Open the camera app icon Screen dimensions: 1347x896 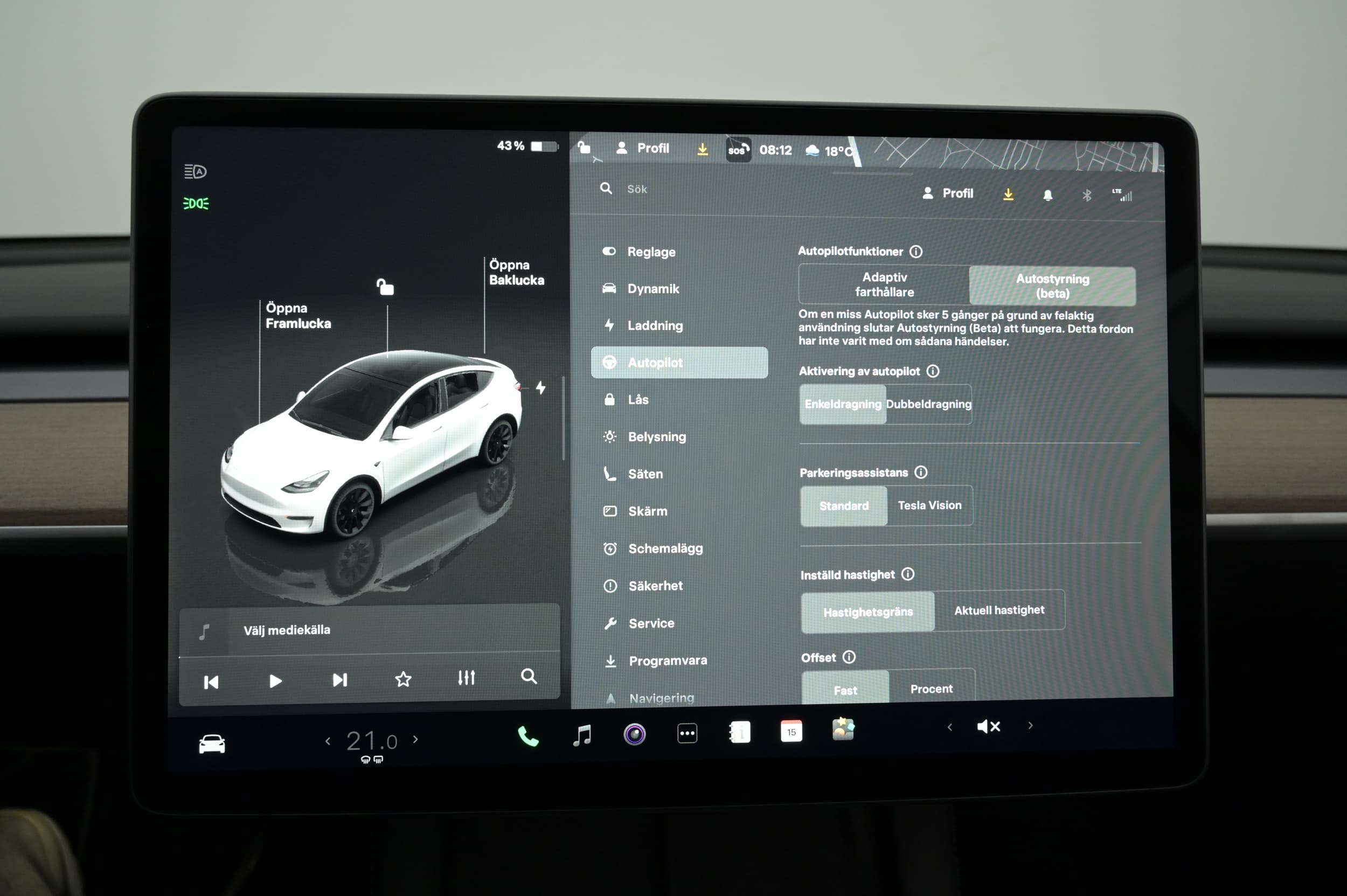click(x=634, y=734)
